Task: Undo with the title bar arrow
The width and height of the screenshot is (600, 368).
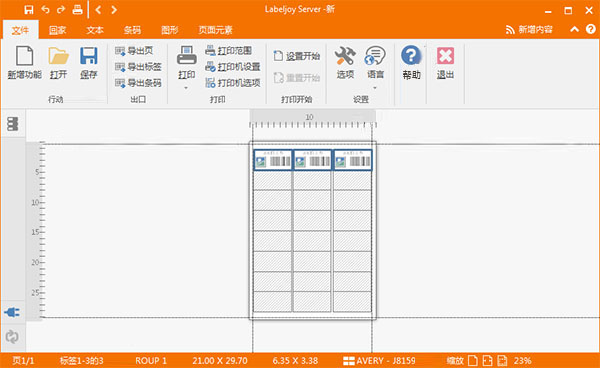Action: click(45, 10)
